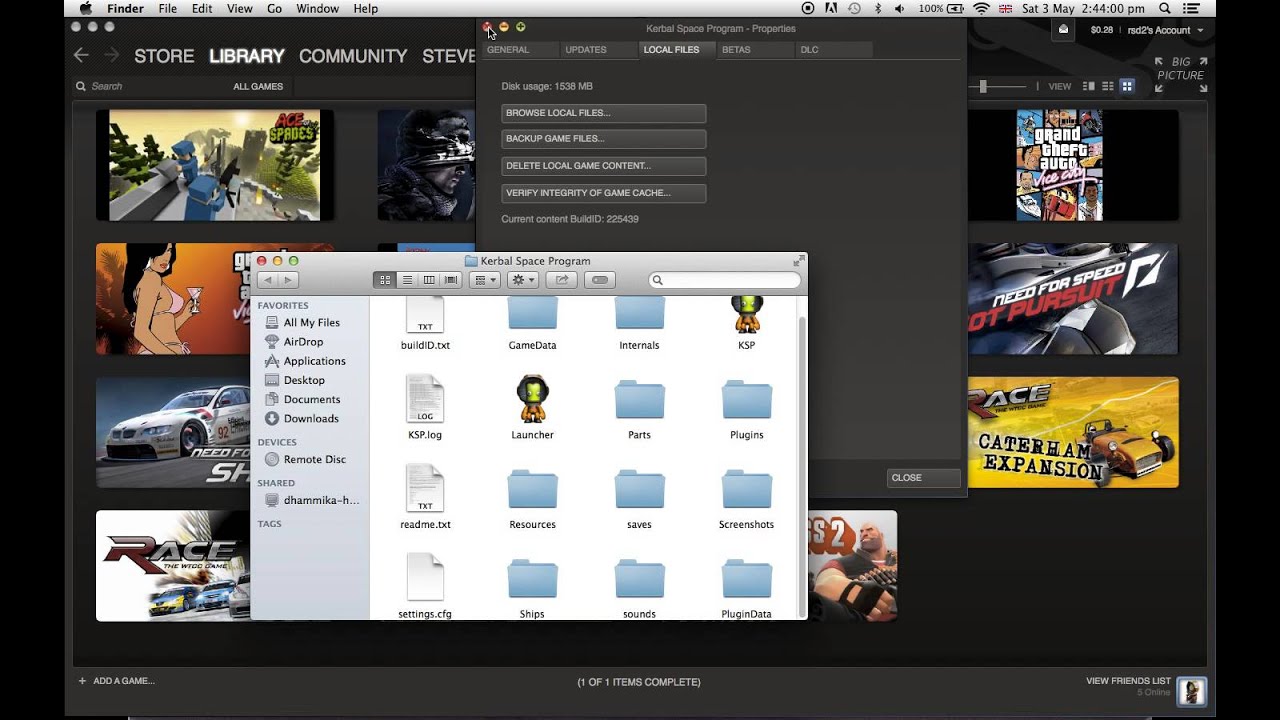The height and width of the screenshot is (720, 1280).
Task: Click the Steam library search field
Action: pyautogui.click(x=150, y=86)
